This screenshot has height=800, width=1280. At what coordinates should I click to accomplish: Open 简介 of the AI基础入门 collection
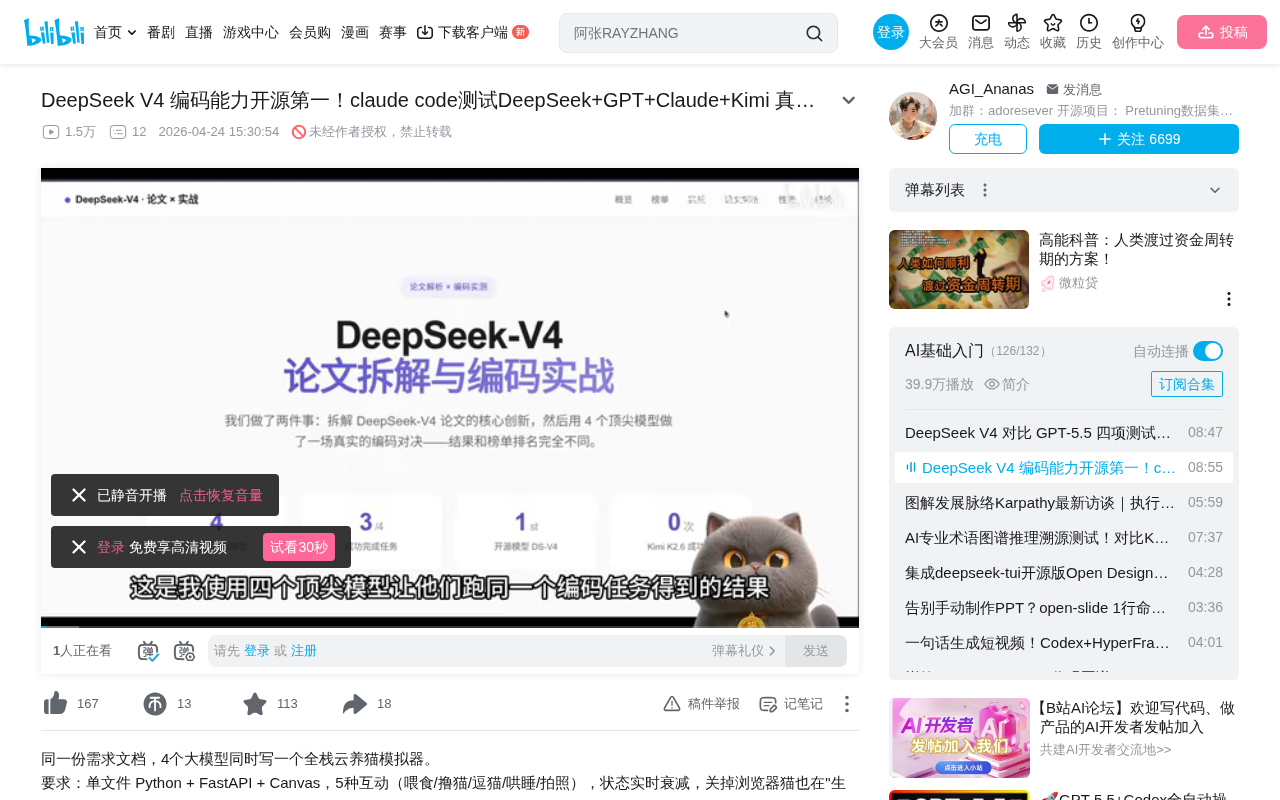pyautogui.click(x=1007, y=384)
